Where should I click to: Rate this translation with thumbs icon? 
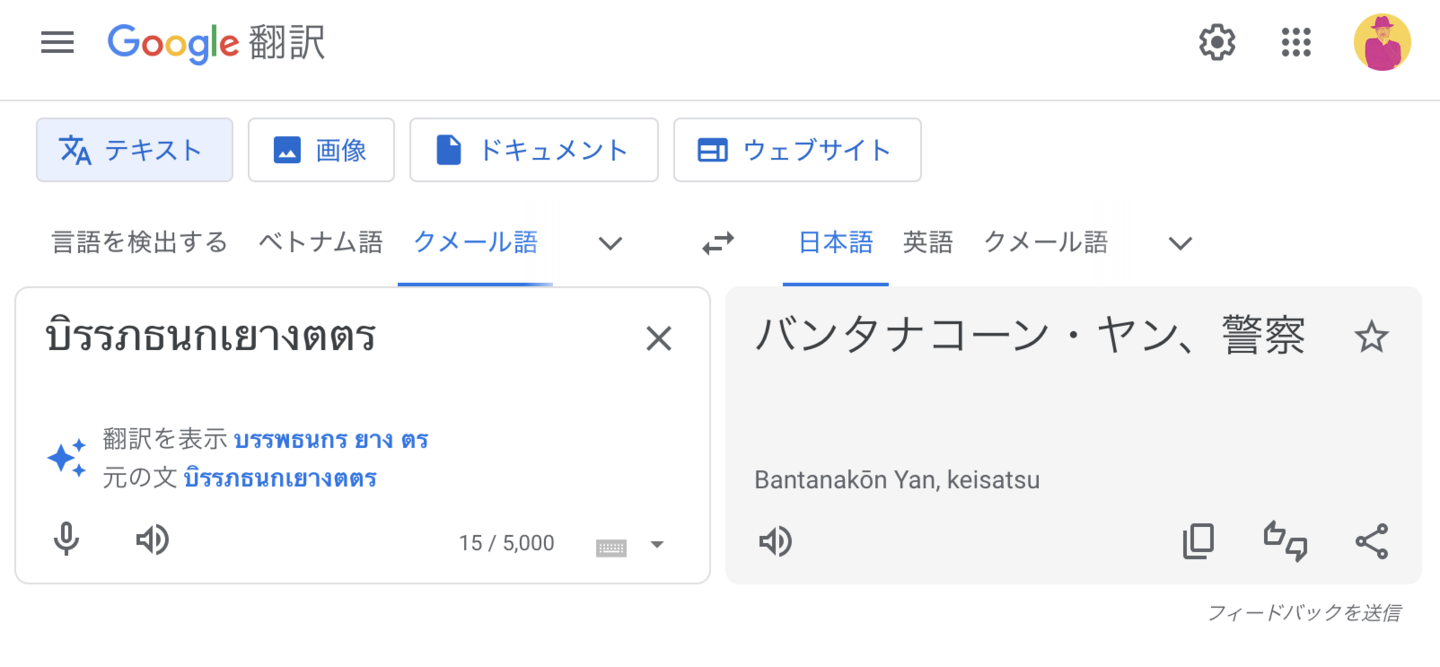[x=1285, y=542]
